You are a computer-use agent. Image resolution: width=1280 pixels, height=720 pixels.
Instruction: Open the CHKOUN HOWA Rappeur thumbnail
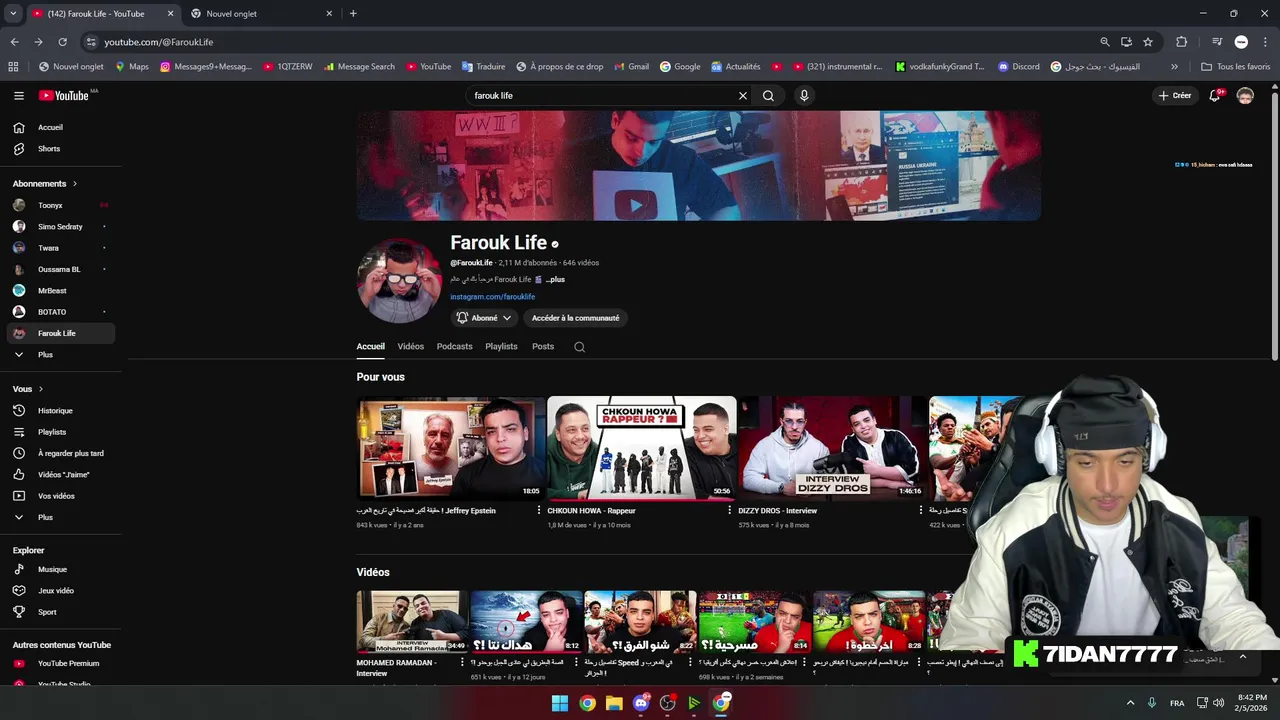pyautogui.click(x=641, y=448)
